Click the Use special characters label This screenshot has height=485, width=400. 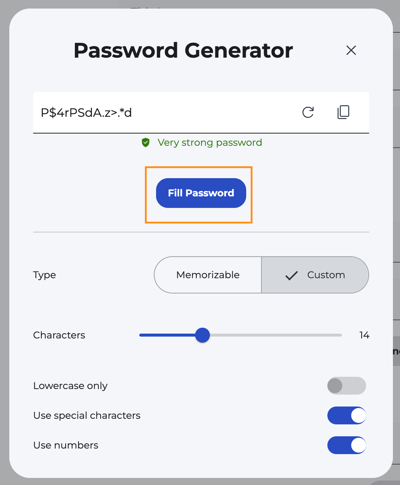pos(87,416)
